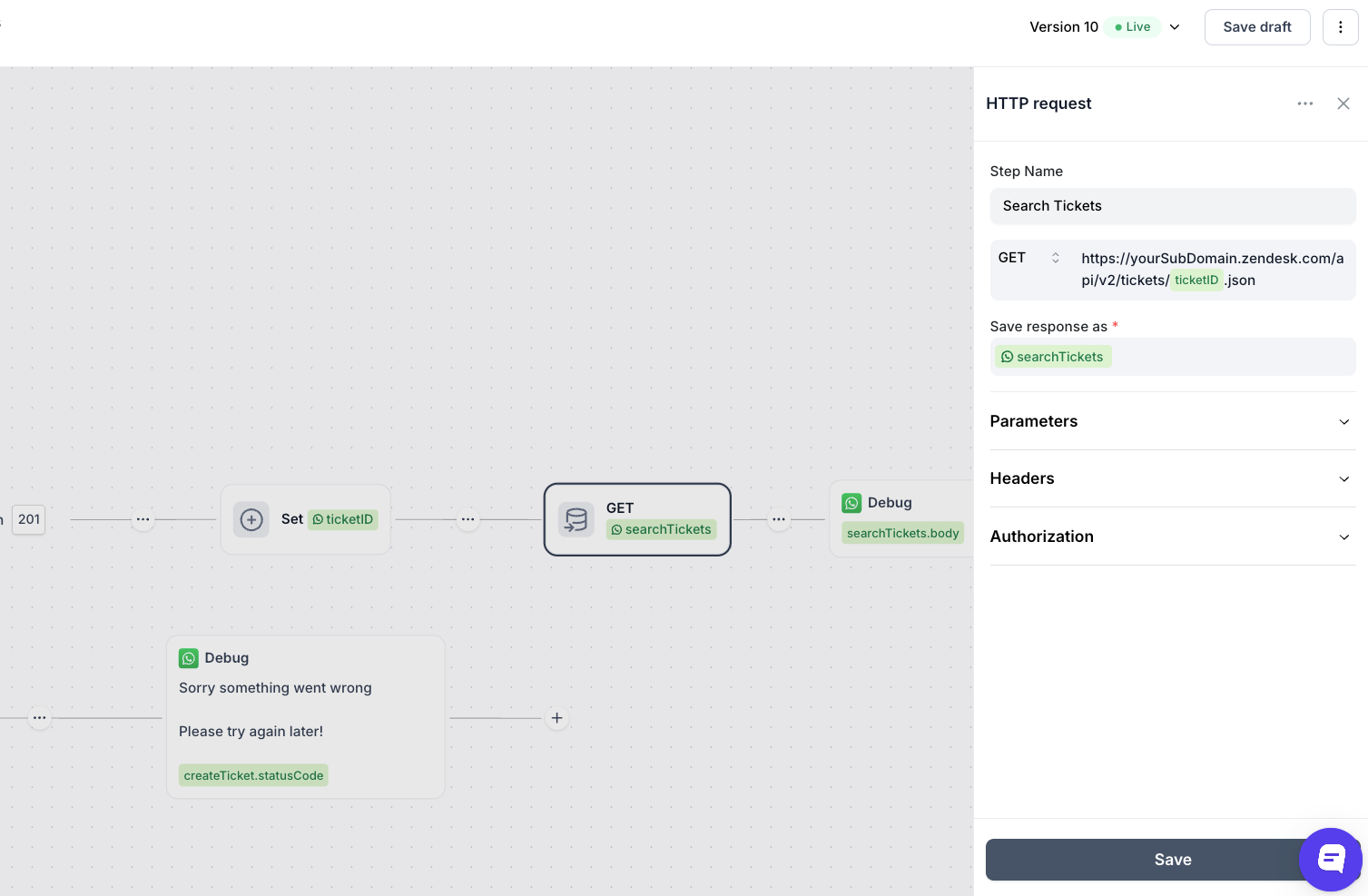Screen dimensions: 1368x896
Task: Click the searchTickets variable chip in the panel
Action: (x=1053, y=357)
